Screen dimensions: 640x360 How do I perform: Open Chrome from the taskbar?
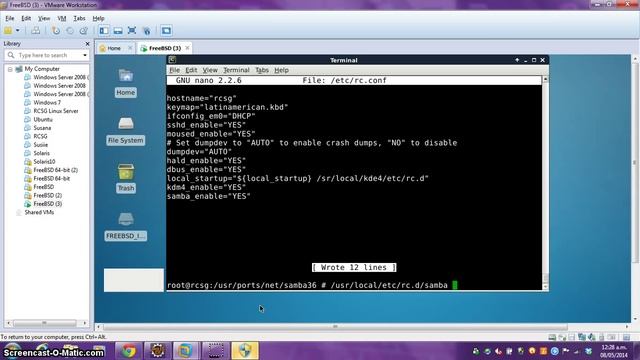(129, 351)
